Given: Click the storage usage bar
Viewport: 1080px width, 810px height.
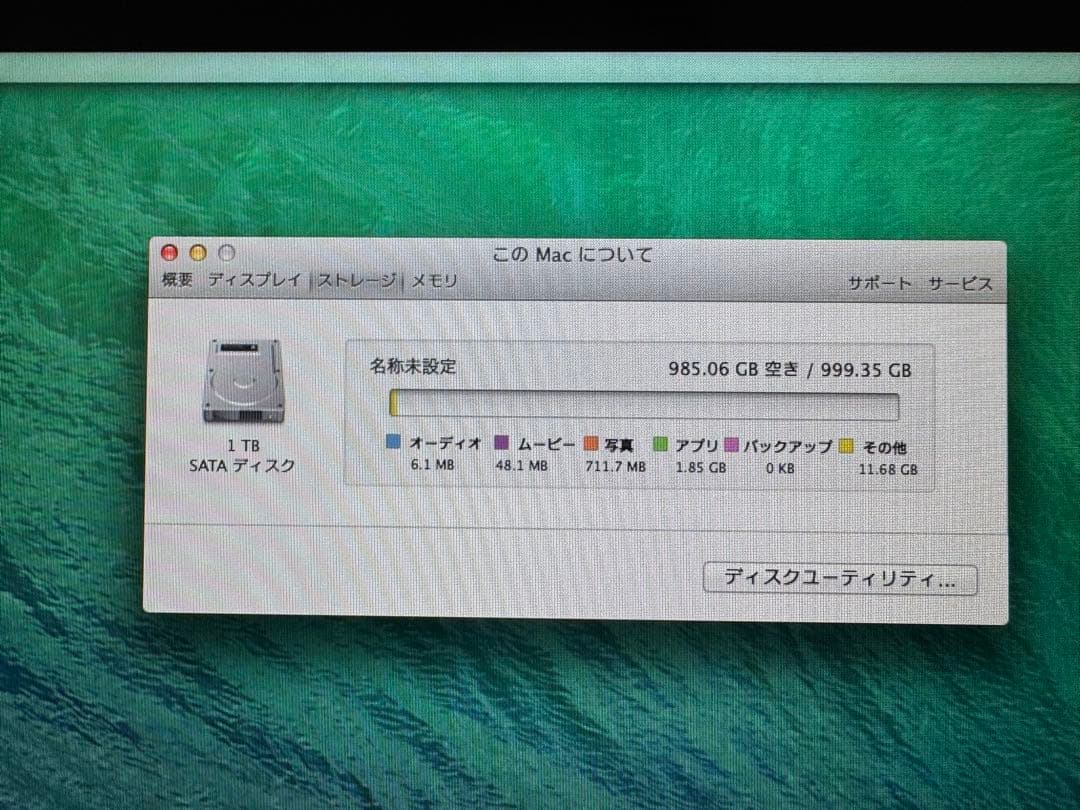Looking at the screenshot, I should [644, 405].
